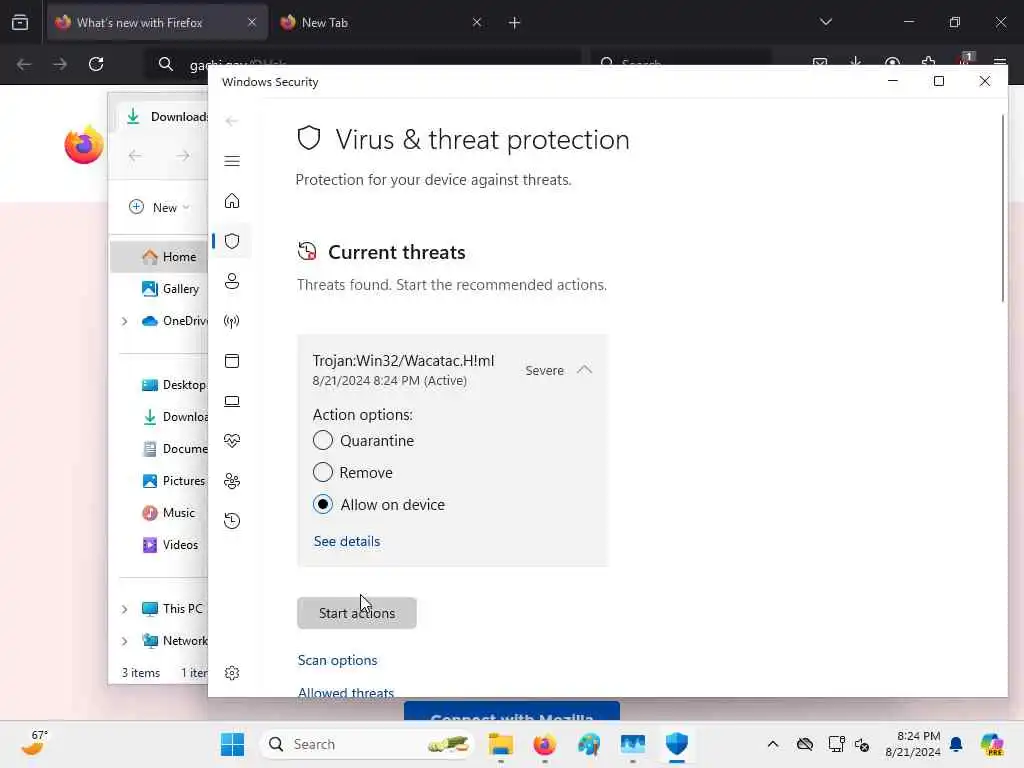Expand Network in File Explorer tree
Screen dimensions: 1024x768
coord(124,641)
